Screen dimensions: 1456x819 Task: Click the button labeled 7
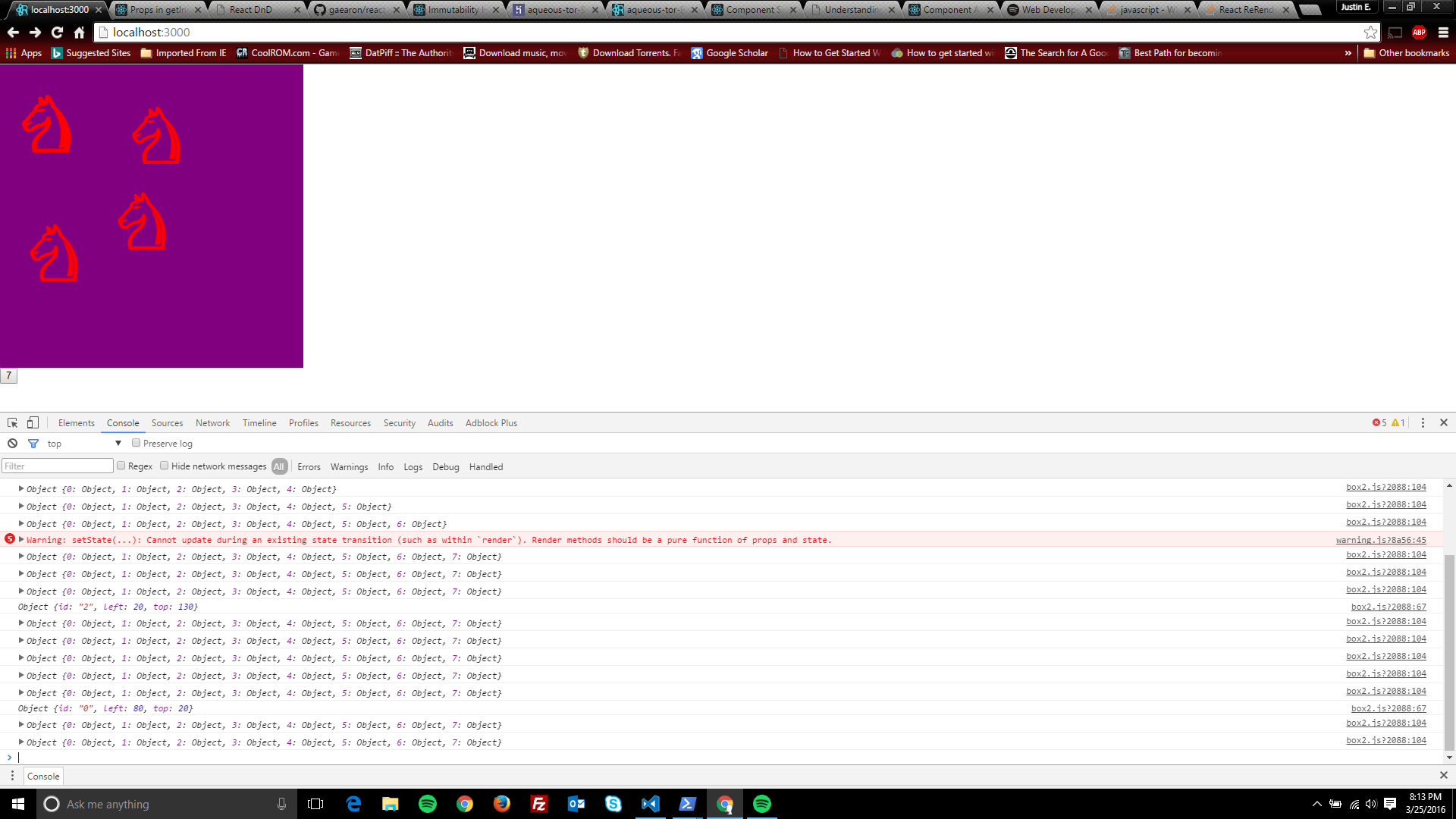(8, 375)
